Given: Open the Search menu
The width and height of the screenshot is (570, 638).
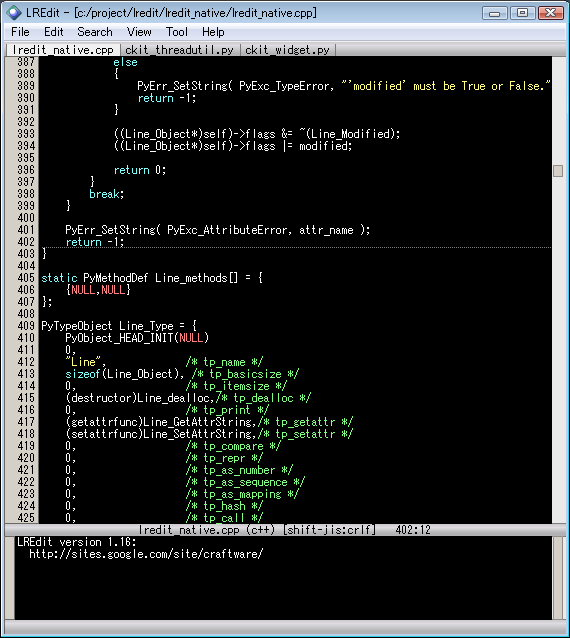Looking at the screenshot, I should tap(94, 32).
